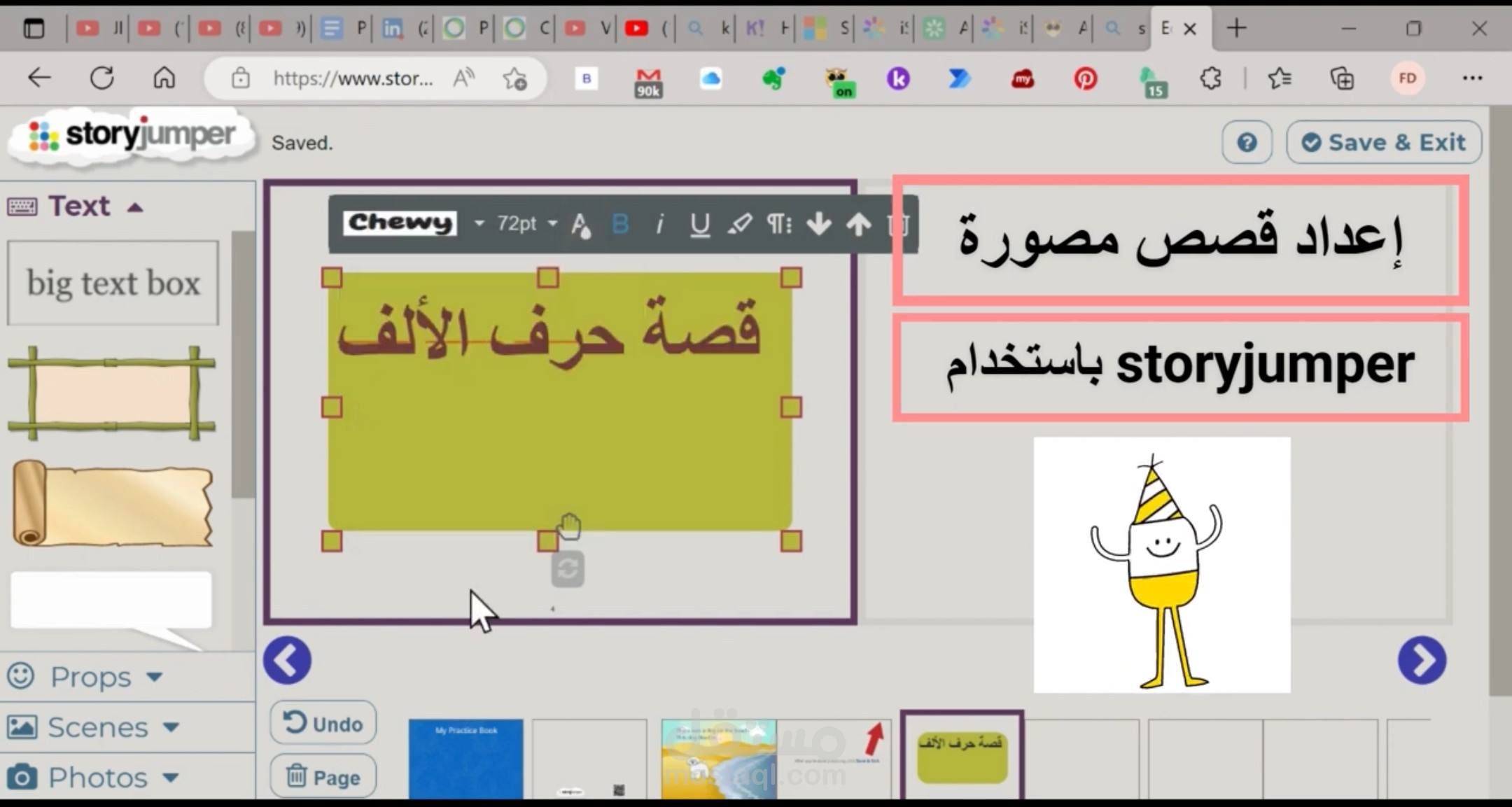Screen dimensions: 1512x807
Task: Click the read aloud icon in address bar
Action: click(x=463, y=78)
